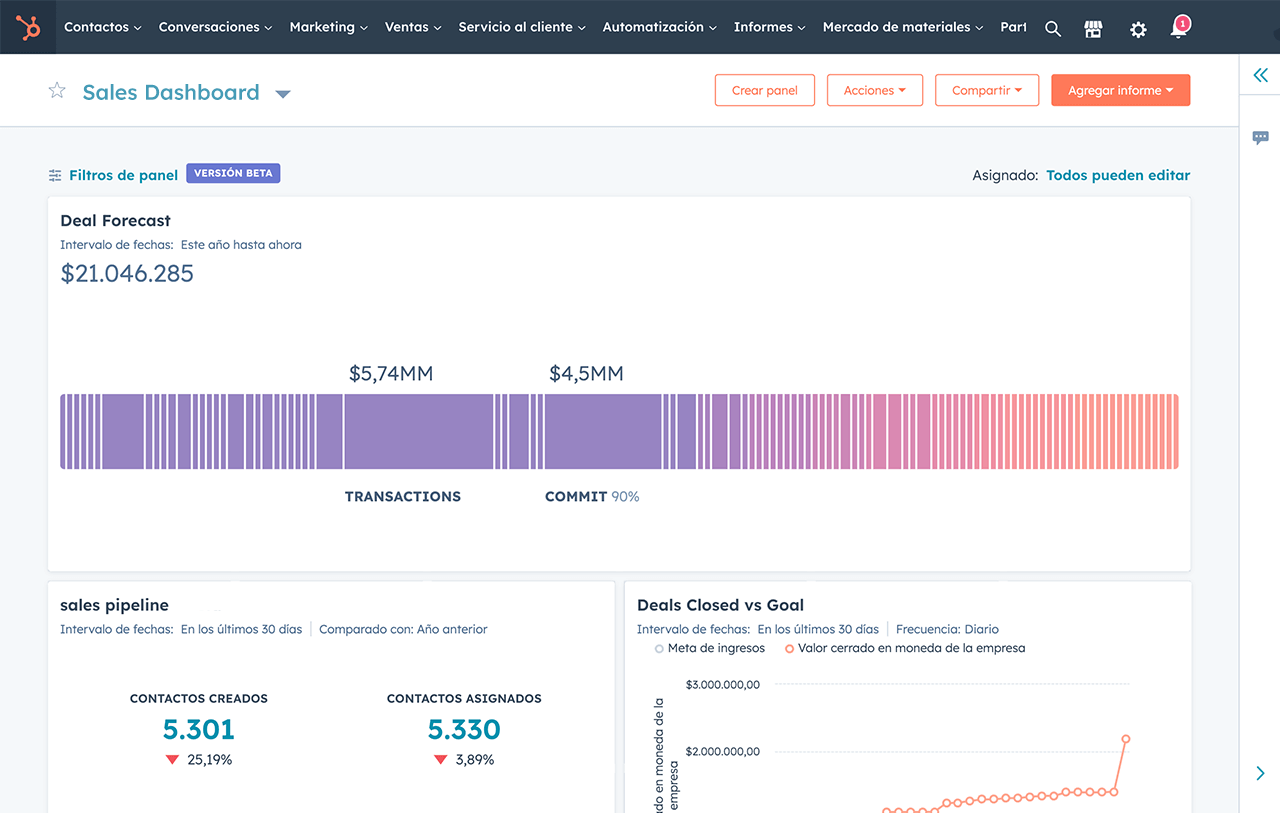Collapse the side panel with double-chevron icon

1260,75
